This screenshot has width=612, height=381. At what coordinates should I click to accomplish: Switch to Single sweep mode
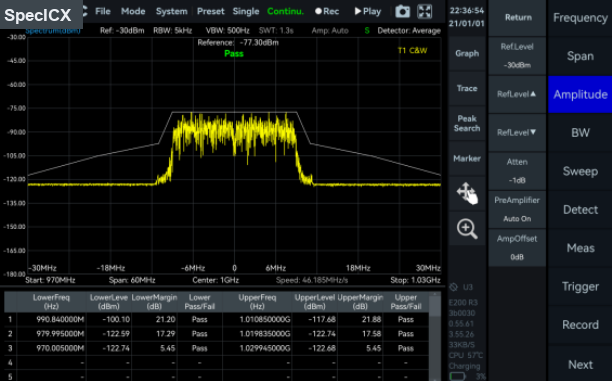(x=246, y=11)
